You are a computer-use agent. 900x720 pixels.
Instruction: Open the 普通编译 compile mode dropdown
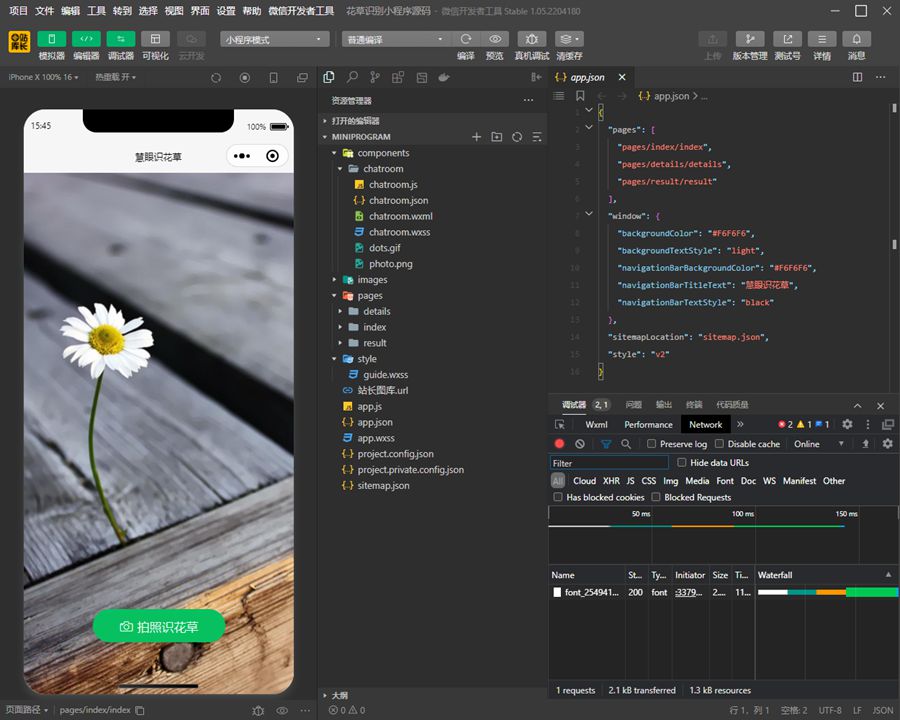[x=394, y=38]
